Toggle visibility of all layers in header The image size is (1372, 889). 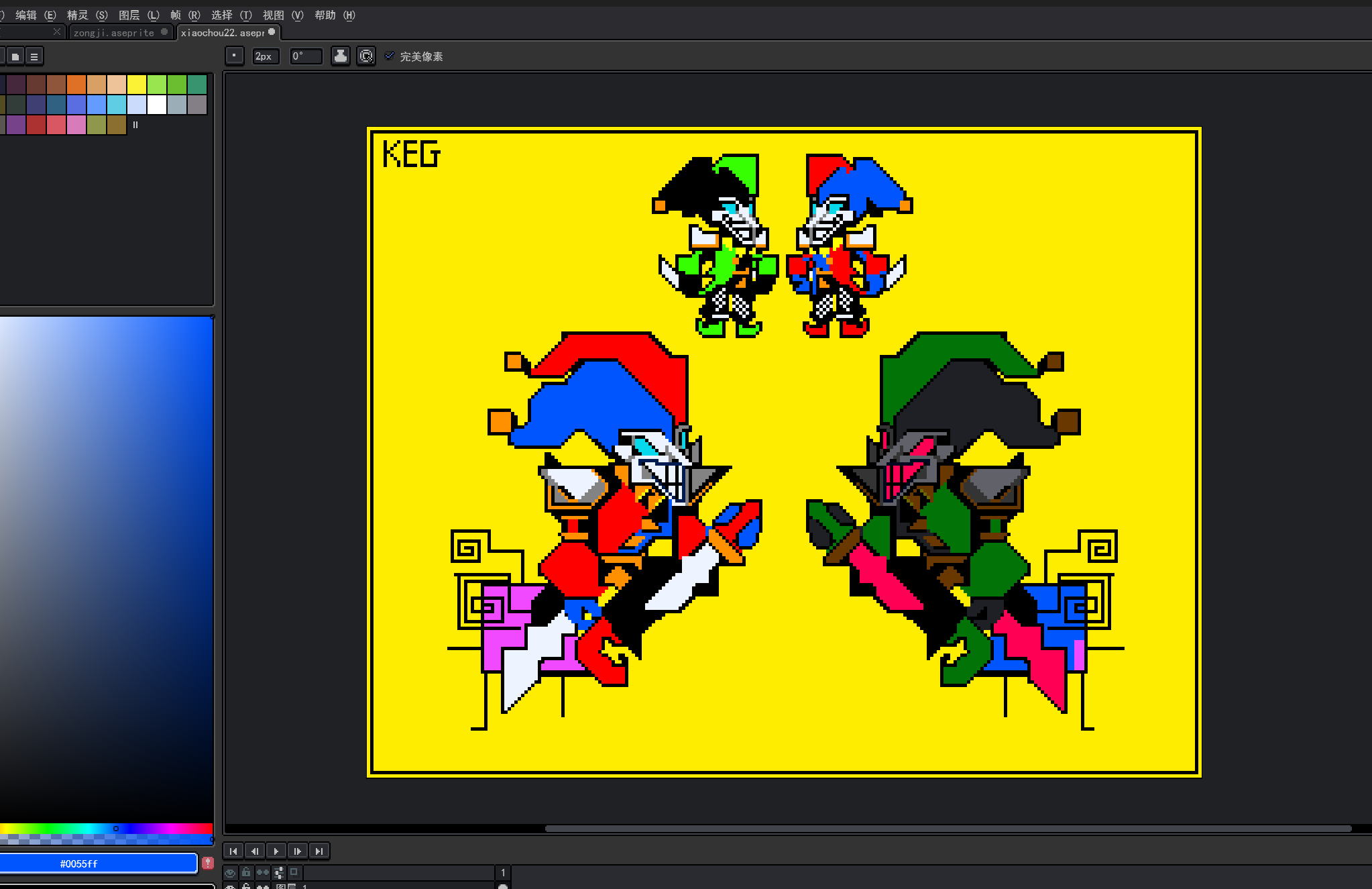[x=230, y=872]
